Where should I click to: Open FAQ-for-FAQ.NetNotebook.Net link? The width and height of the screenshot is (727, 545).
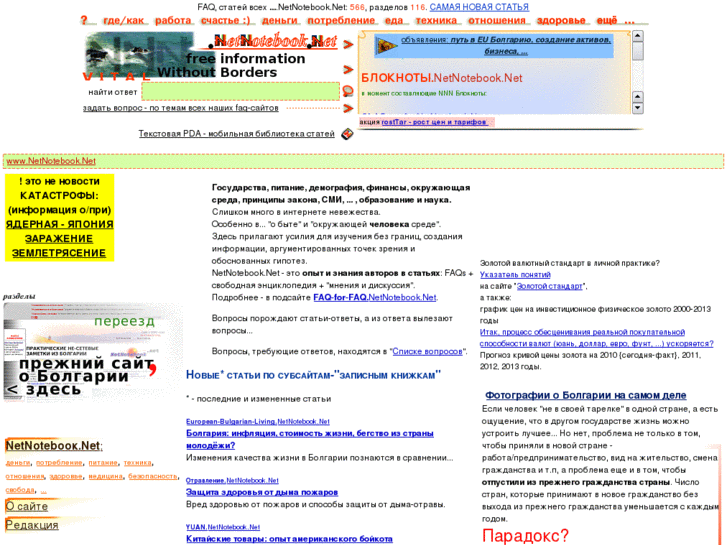375,297
